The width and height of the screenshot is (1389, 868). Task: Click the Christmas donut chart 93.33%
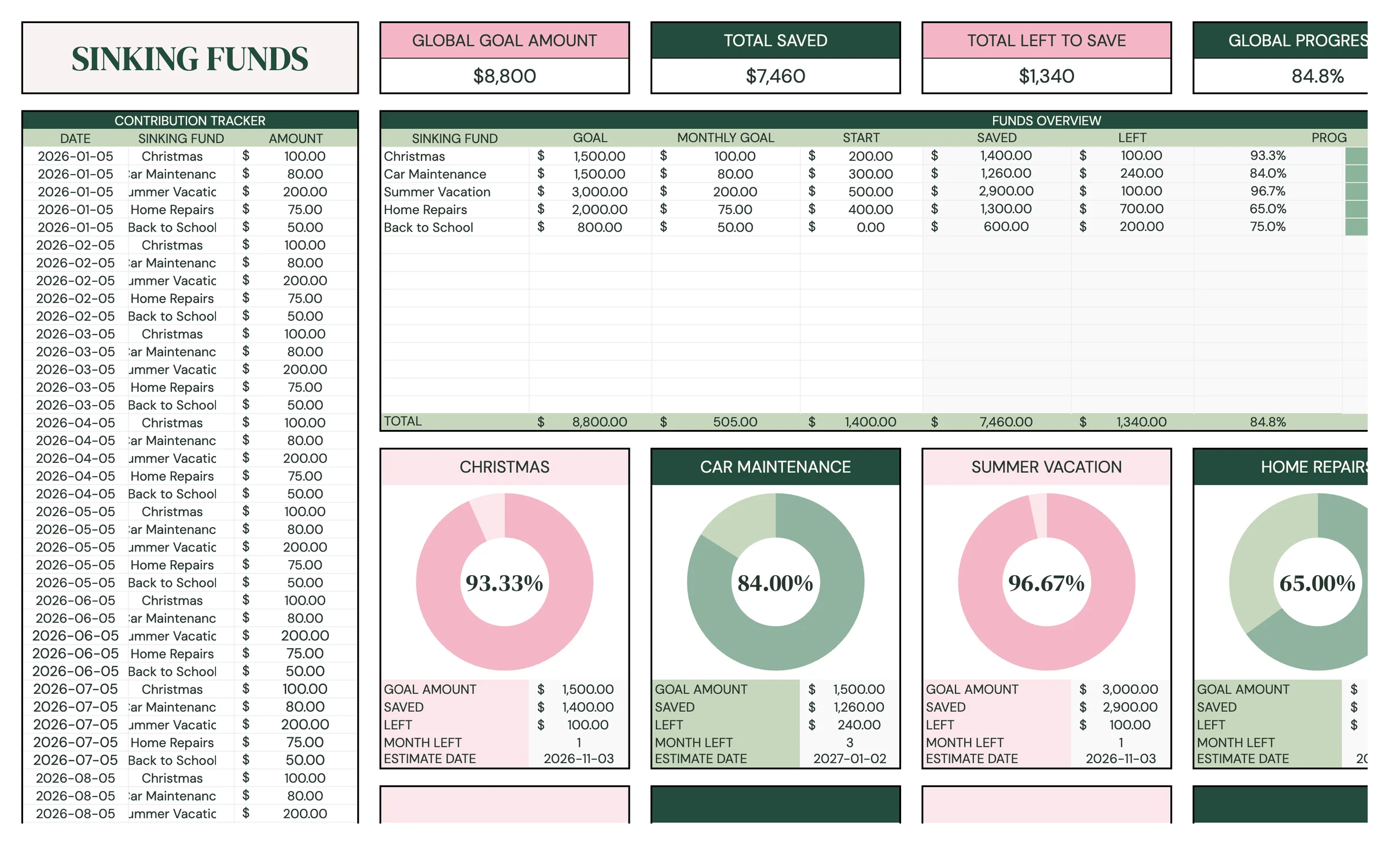pyautogui.click(x=504, y=582)
